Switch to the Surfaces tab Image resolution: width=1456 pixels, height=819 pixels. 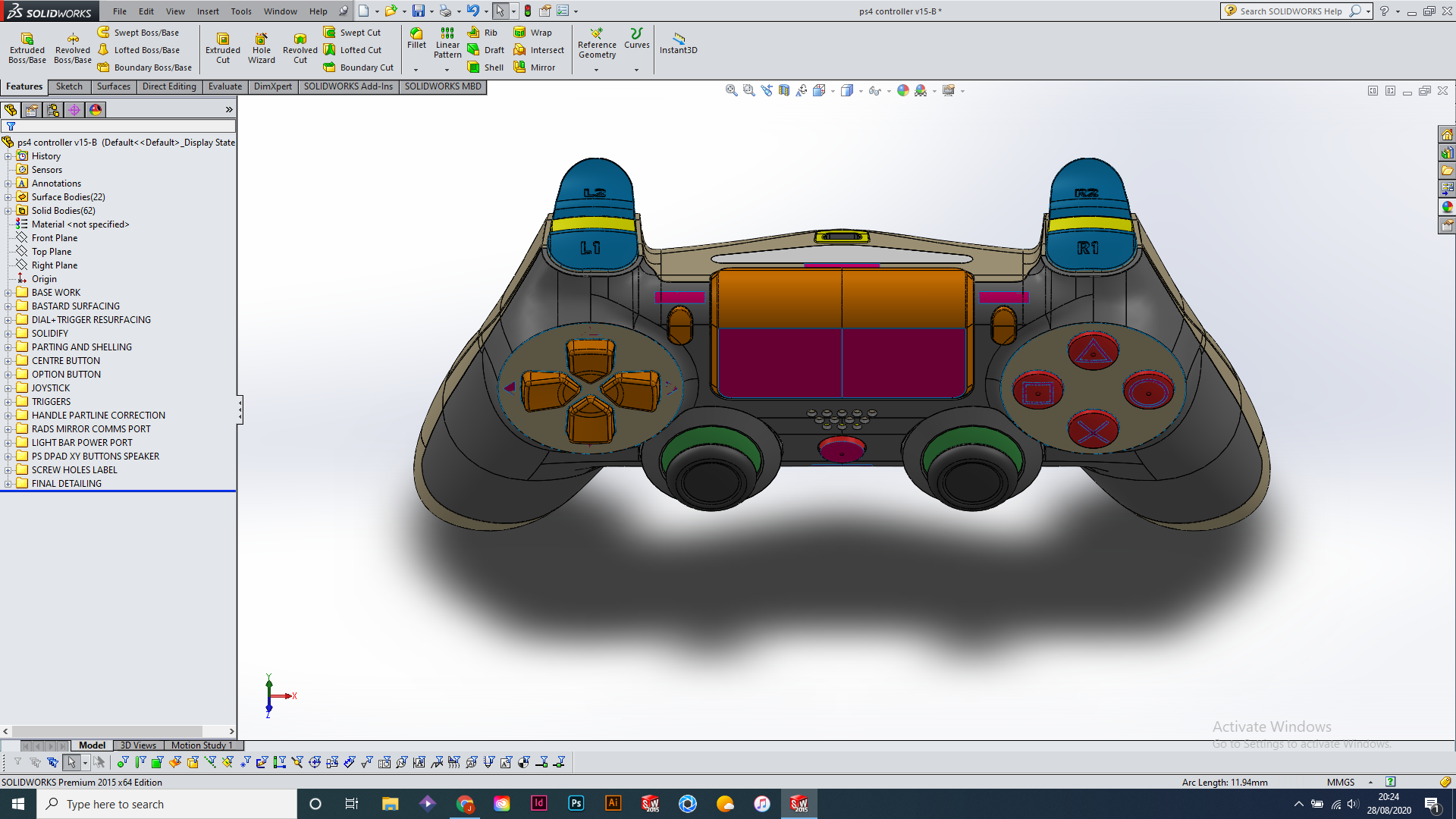(113, 86)
